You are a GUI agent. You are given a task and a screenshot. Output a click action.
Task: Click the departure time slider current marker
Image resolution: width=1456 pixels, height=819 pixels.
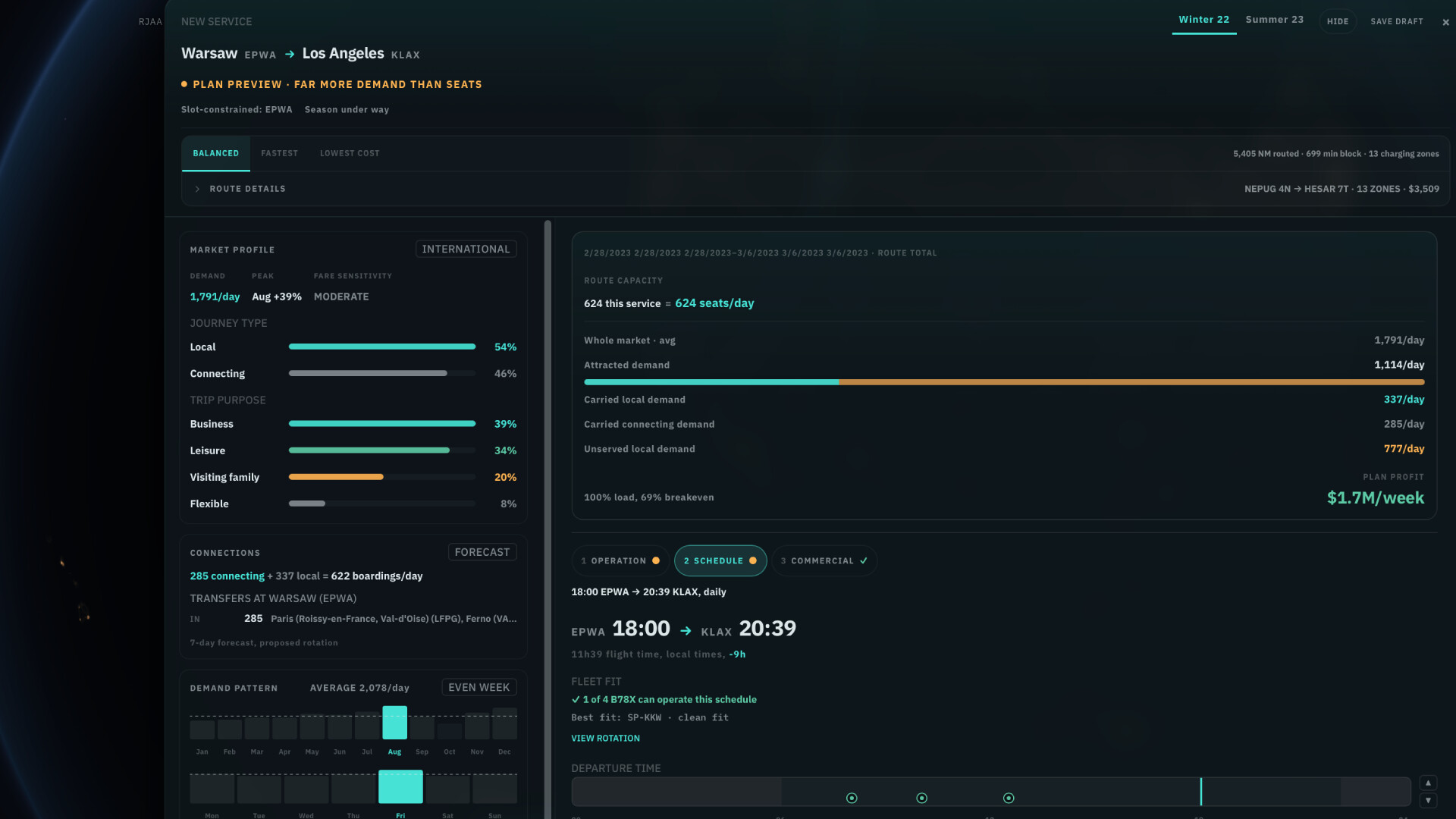(1201, 792)
